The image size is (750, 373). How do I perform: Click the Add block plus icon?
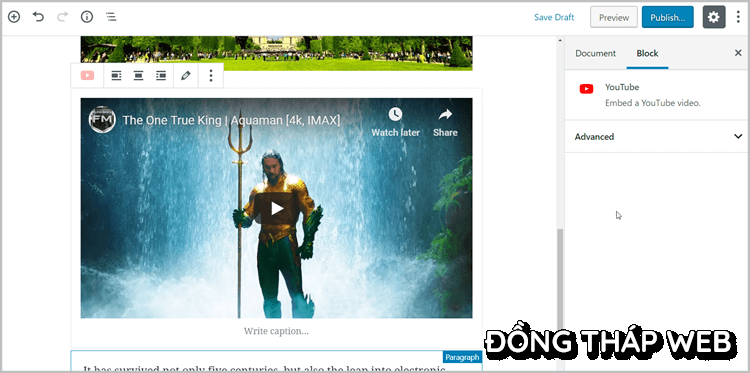[14, 17]
